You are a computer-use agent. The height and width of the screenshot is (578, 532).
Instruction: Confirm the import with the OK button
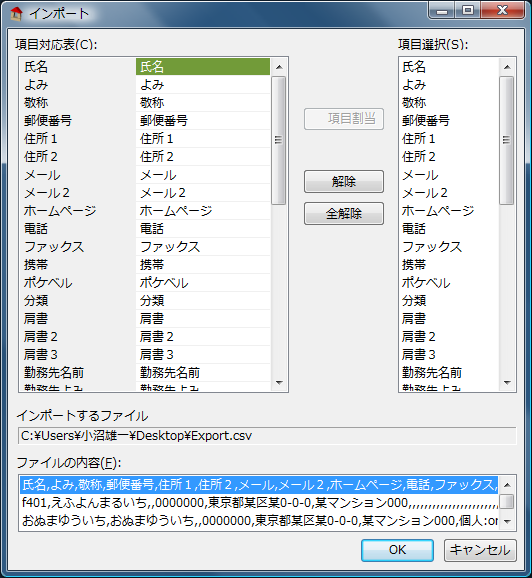tap(397, 550)
